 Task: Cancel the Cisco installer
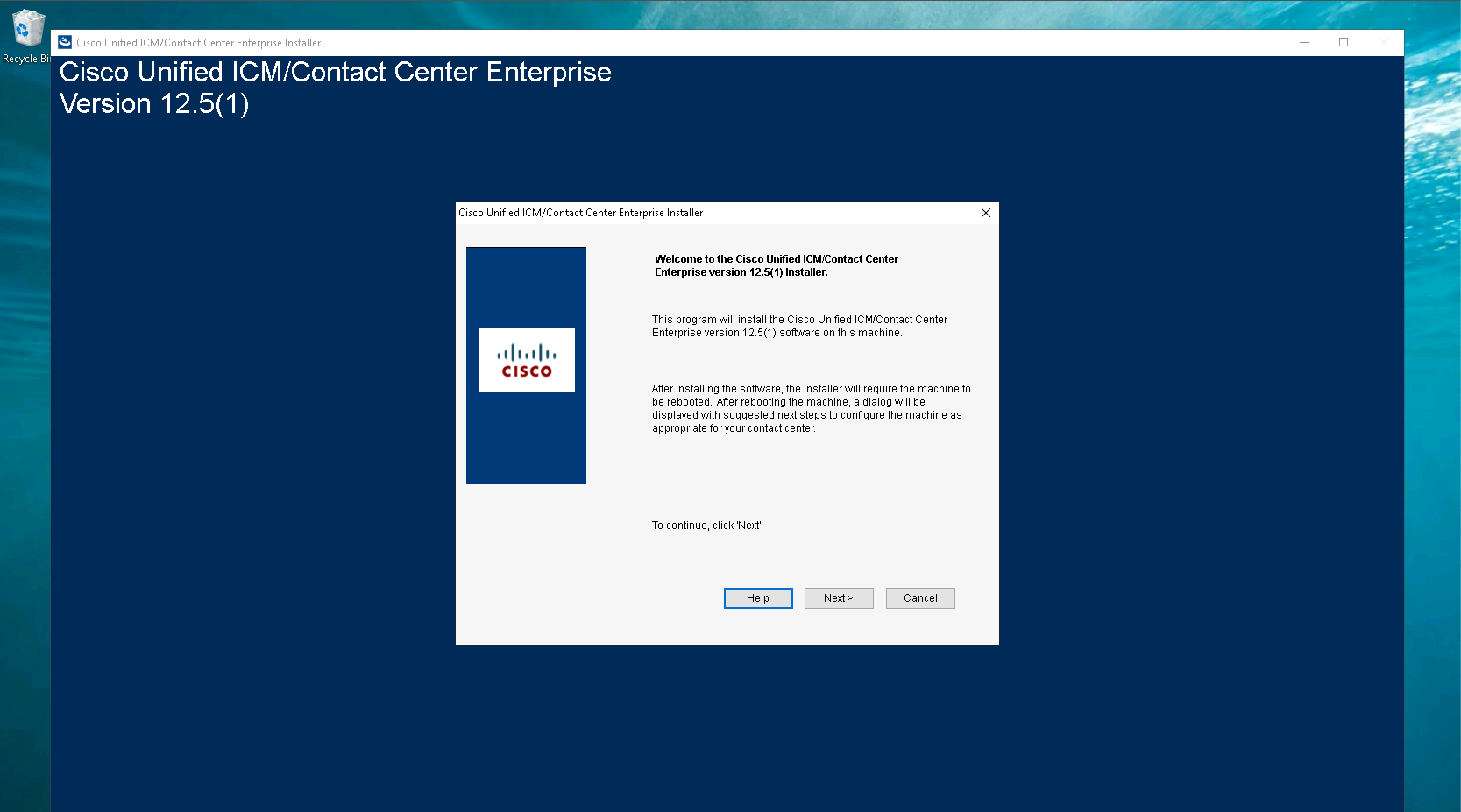(920, 598)
